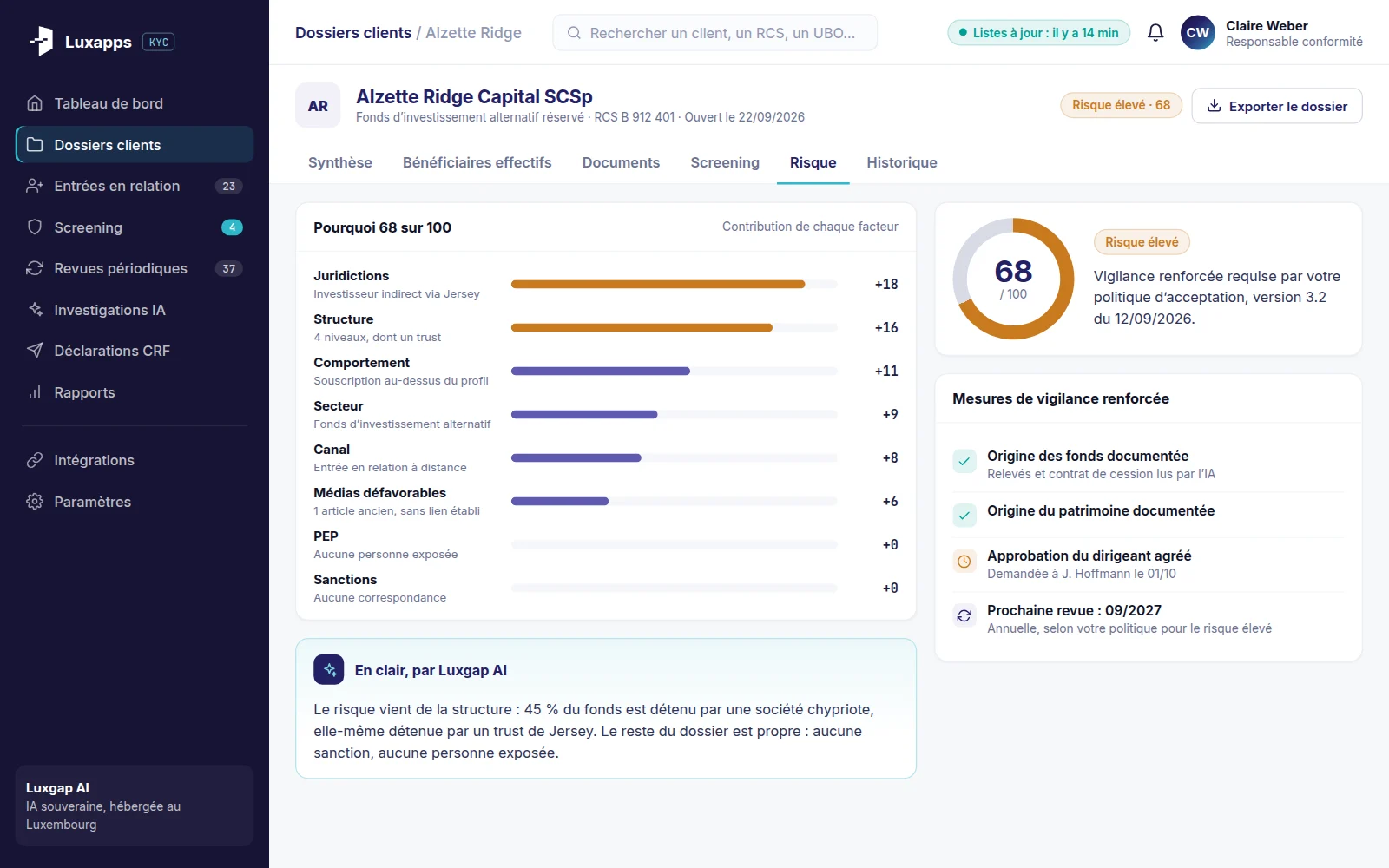
Task: Open the notifications bell
Action: pos(1155,33)
